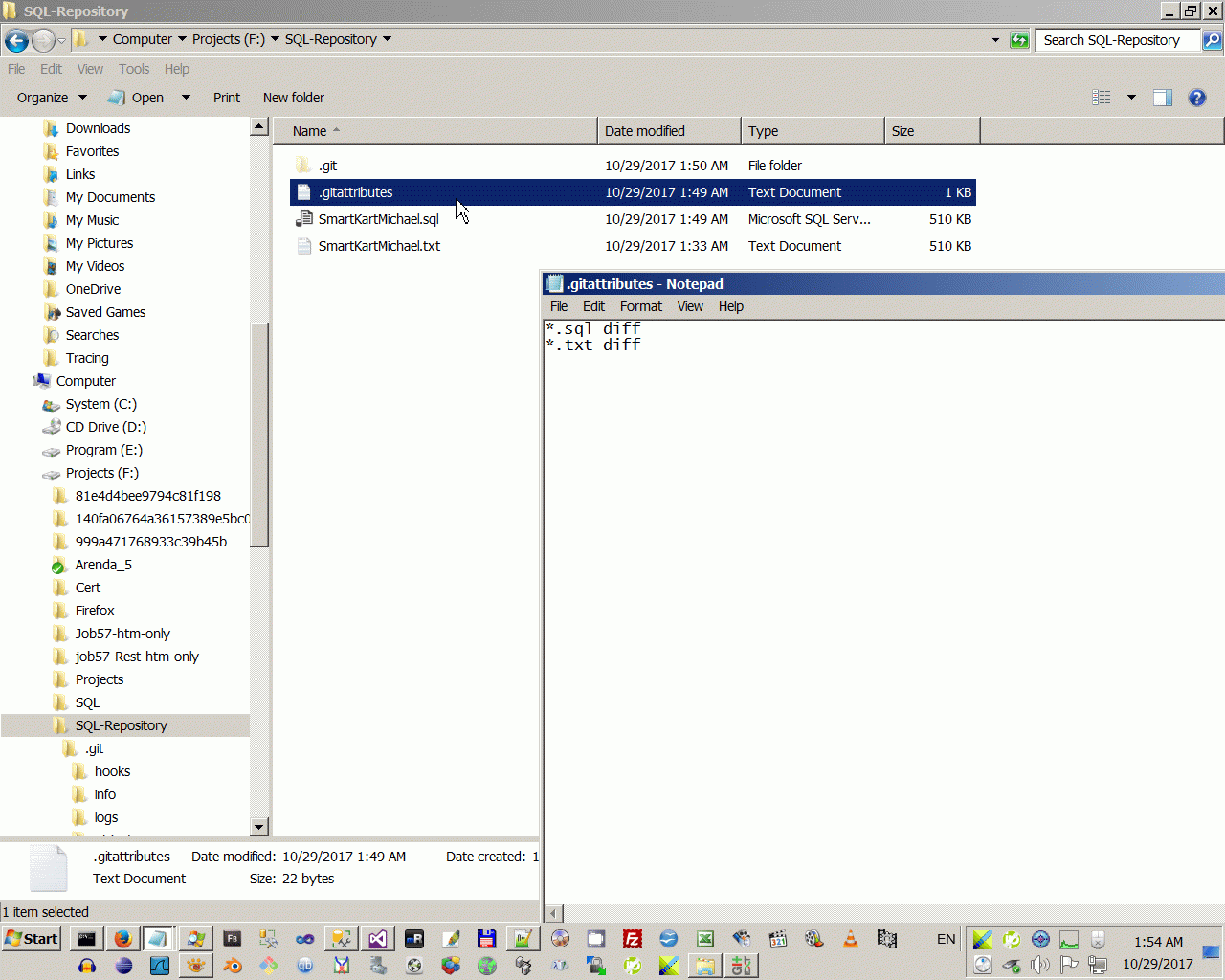Select hooks folder in navigation tree

click(112, 771)
